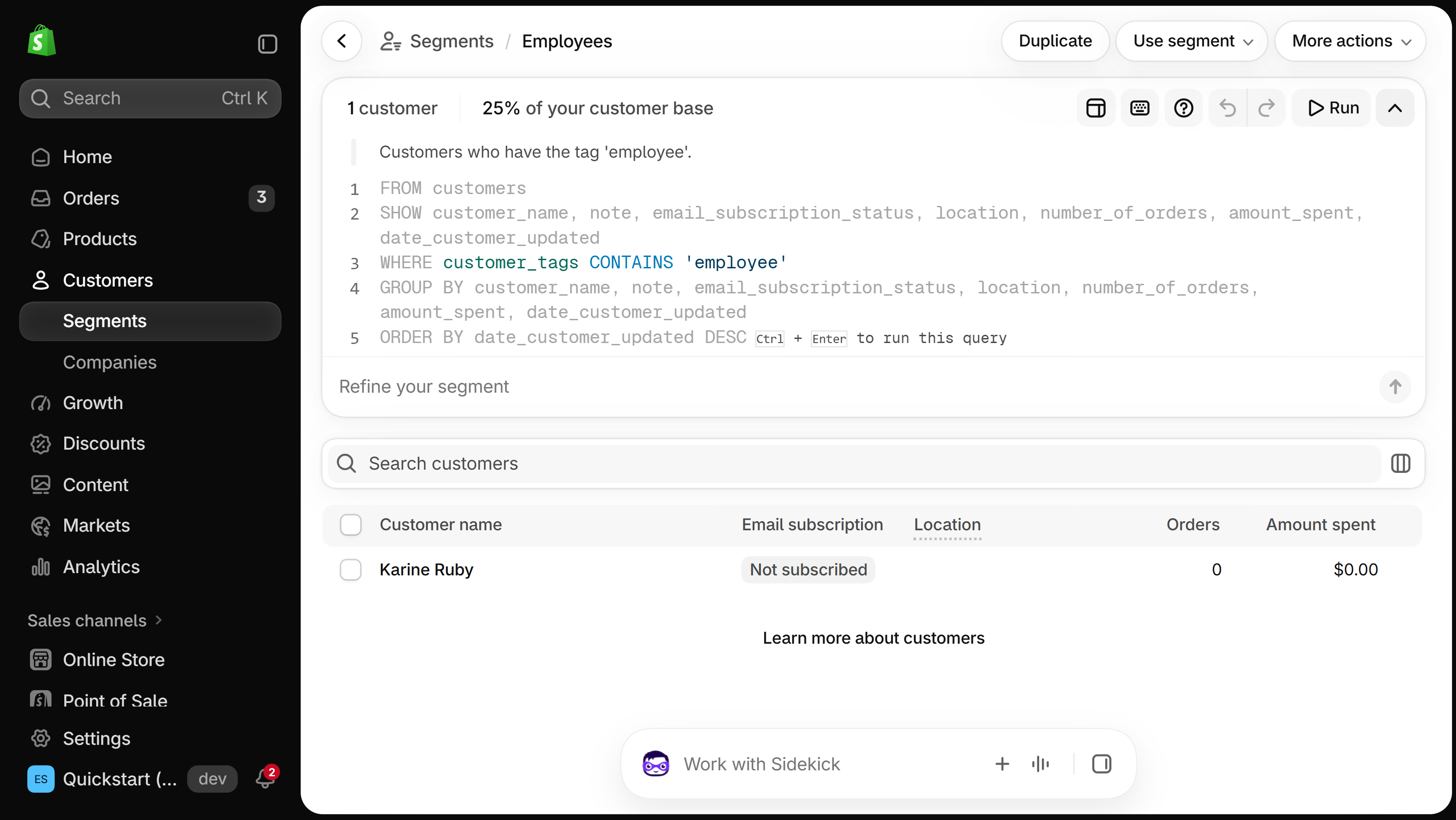Screen dimensions: 1456x820
Task: Open the More actions dropdown
Action: (x=1350, y=41)
